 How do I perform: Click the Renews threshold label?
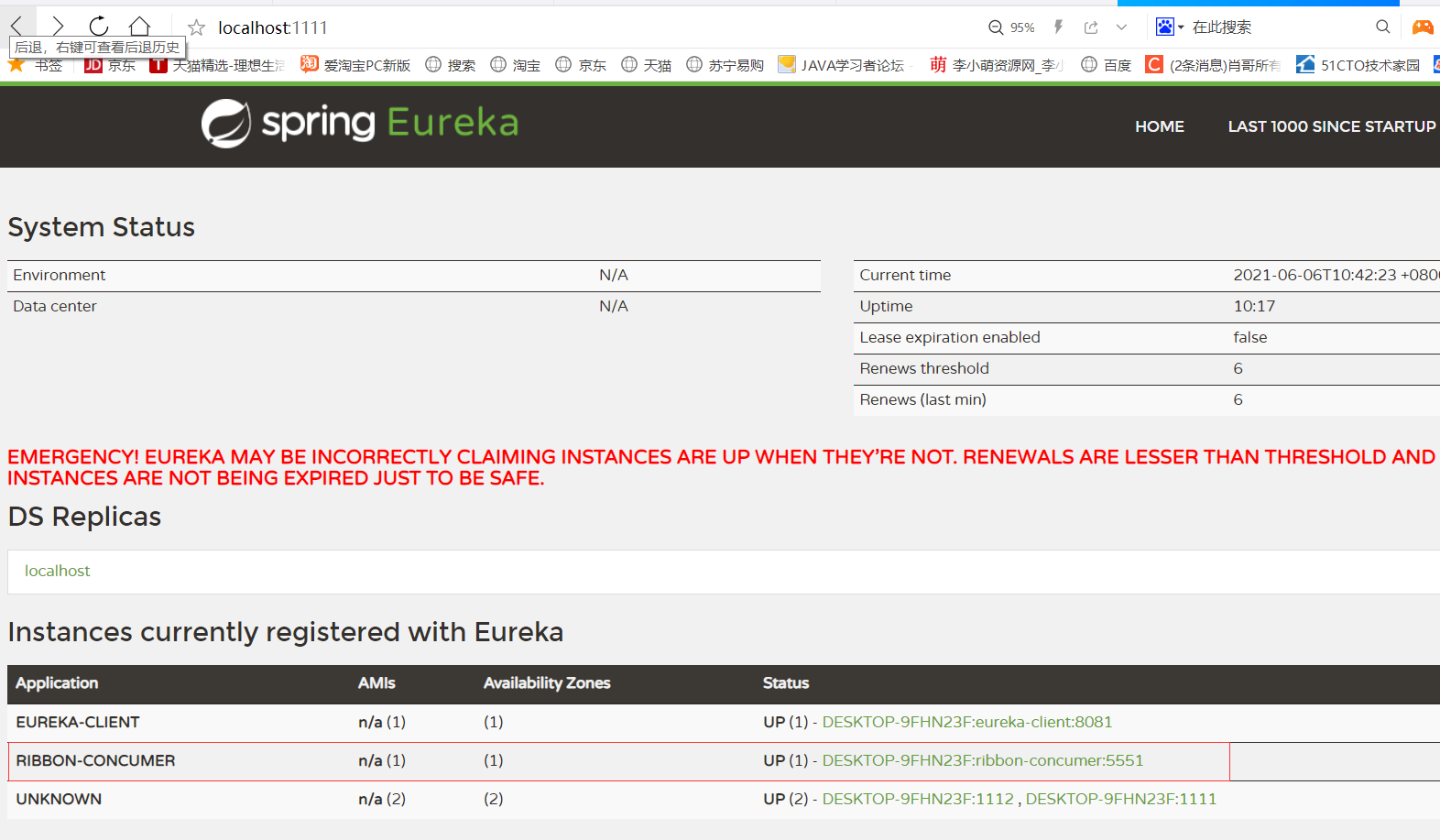pos(924,368)
